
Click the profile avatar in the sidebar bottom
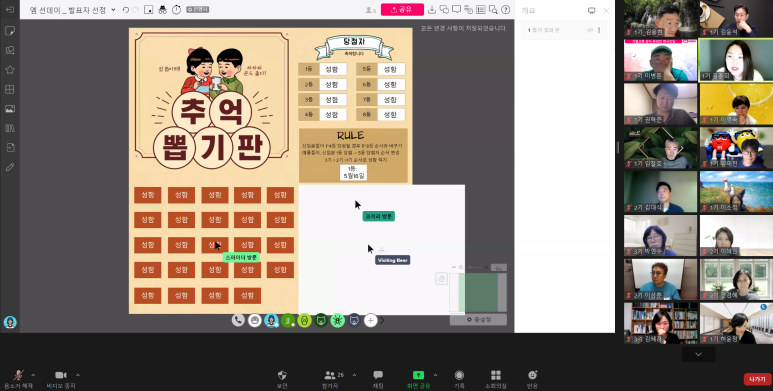coord(10,322)
